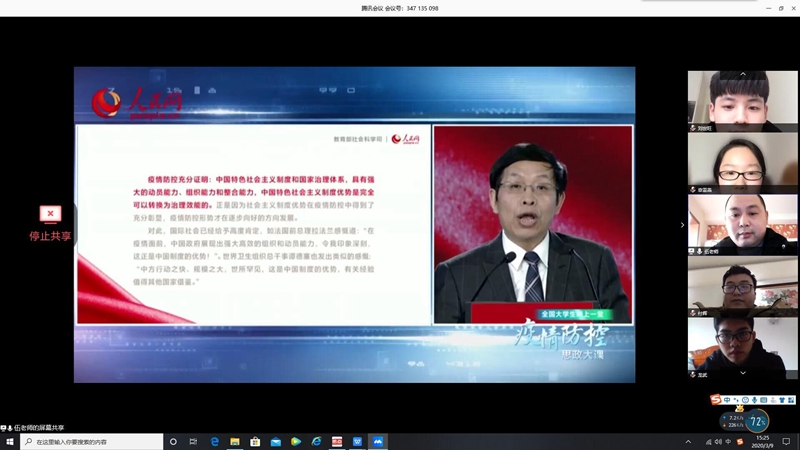Click the Tencent Meeting title with meeting number 347 135 098

coord(399,8)
